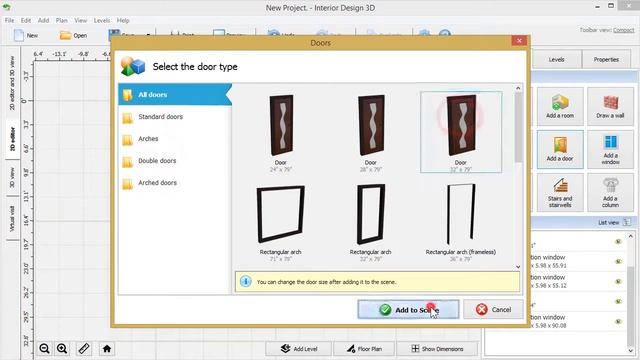Viewport: 640px width, 360px height.
Task: Click the Add Level button
Action: click(298, 349)
